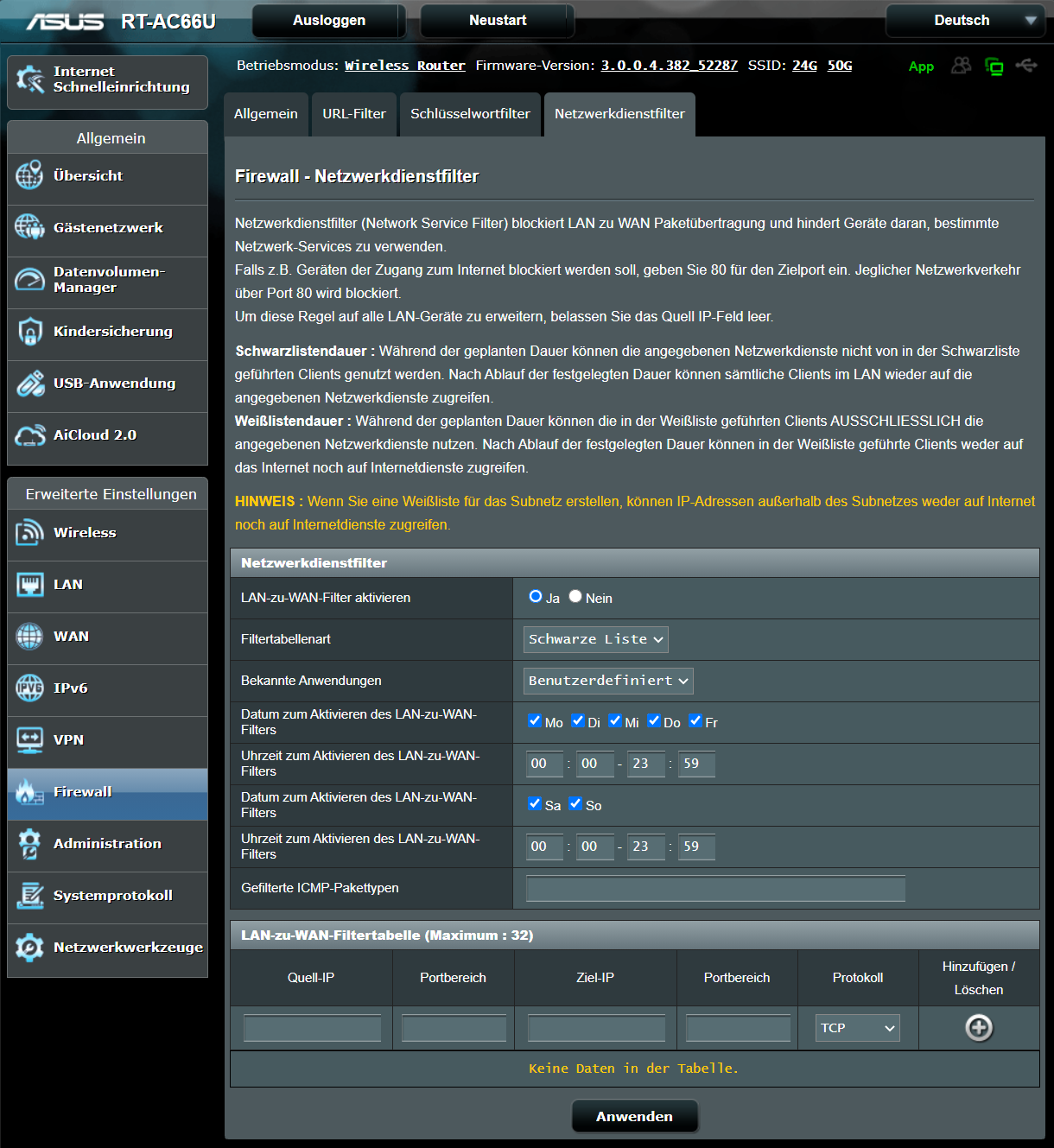Add filter rule with plus icon
Viewport: 1054px width, 1148px height.
click(x=979, y=1028)
